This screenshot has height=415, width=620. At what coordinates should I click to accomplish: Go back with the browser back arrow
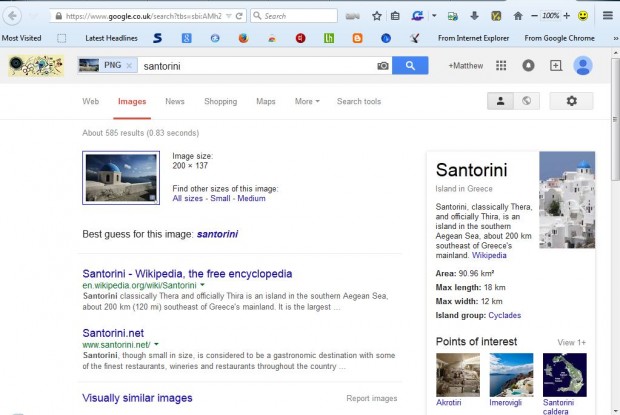tap(12, 16)
